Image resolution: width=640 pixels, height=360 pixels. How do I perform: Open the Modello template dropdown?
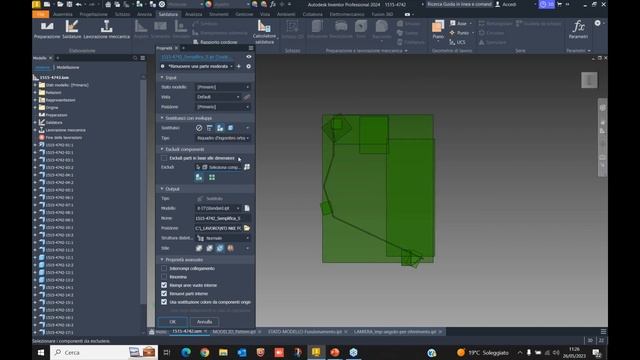point(218,208)
